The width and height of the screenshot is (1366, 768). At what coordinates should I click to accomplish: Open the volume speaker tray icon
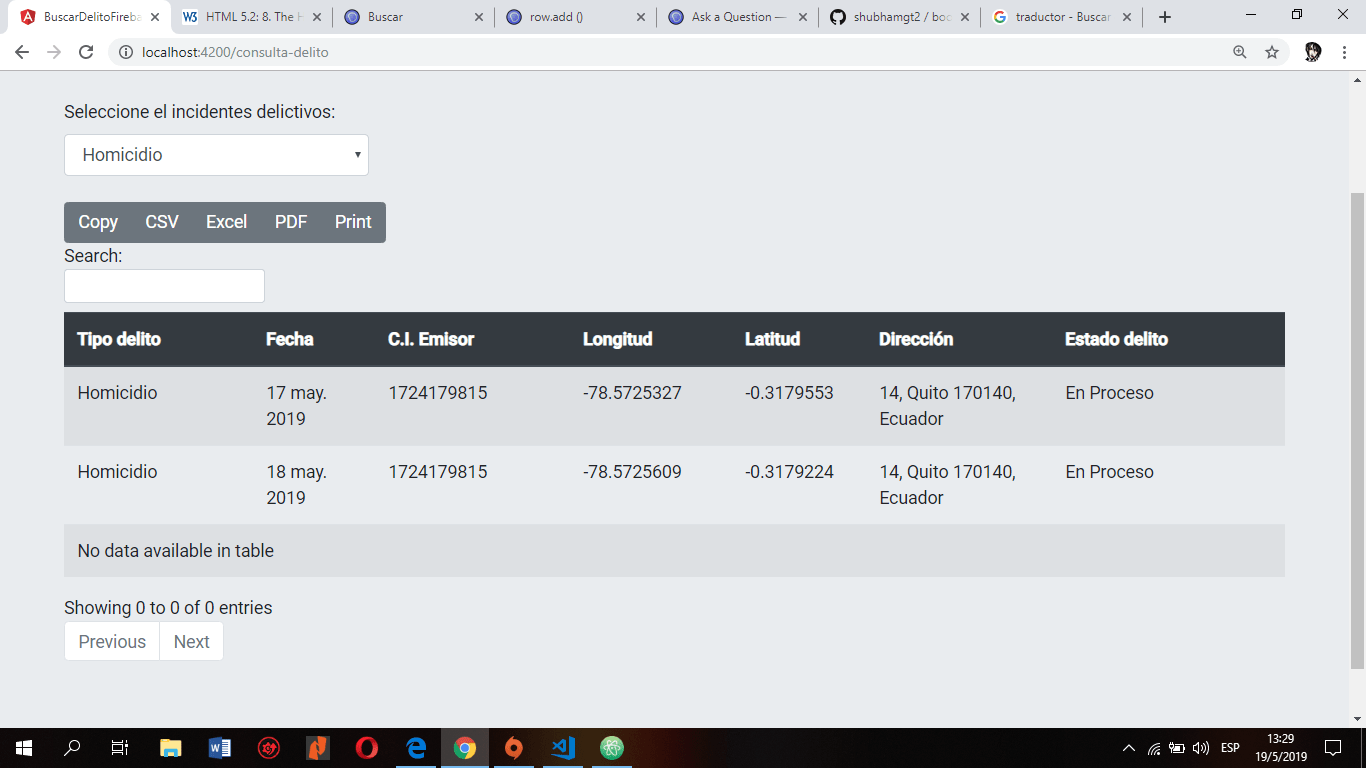1201,748
